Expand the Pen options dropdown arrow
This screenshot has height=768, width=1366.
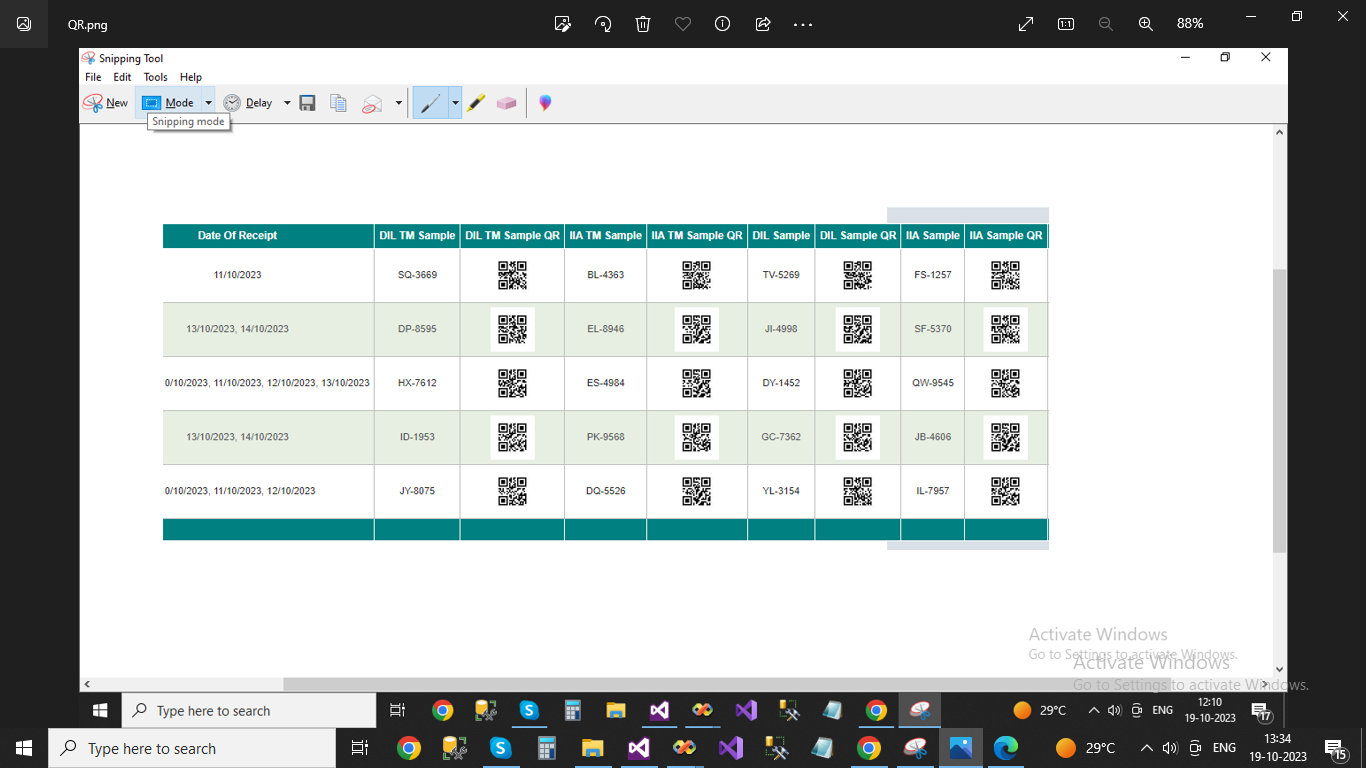tap(455, 103)
